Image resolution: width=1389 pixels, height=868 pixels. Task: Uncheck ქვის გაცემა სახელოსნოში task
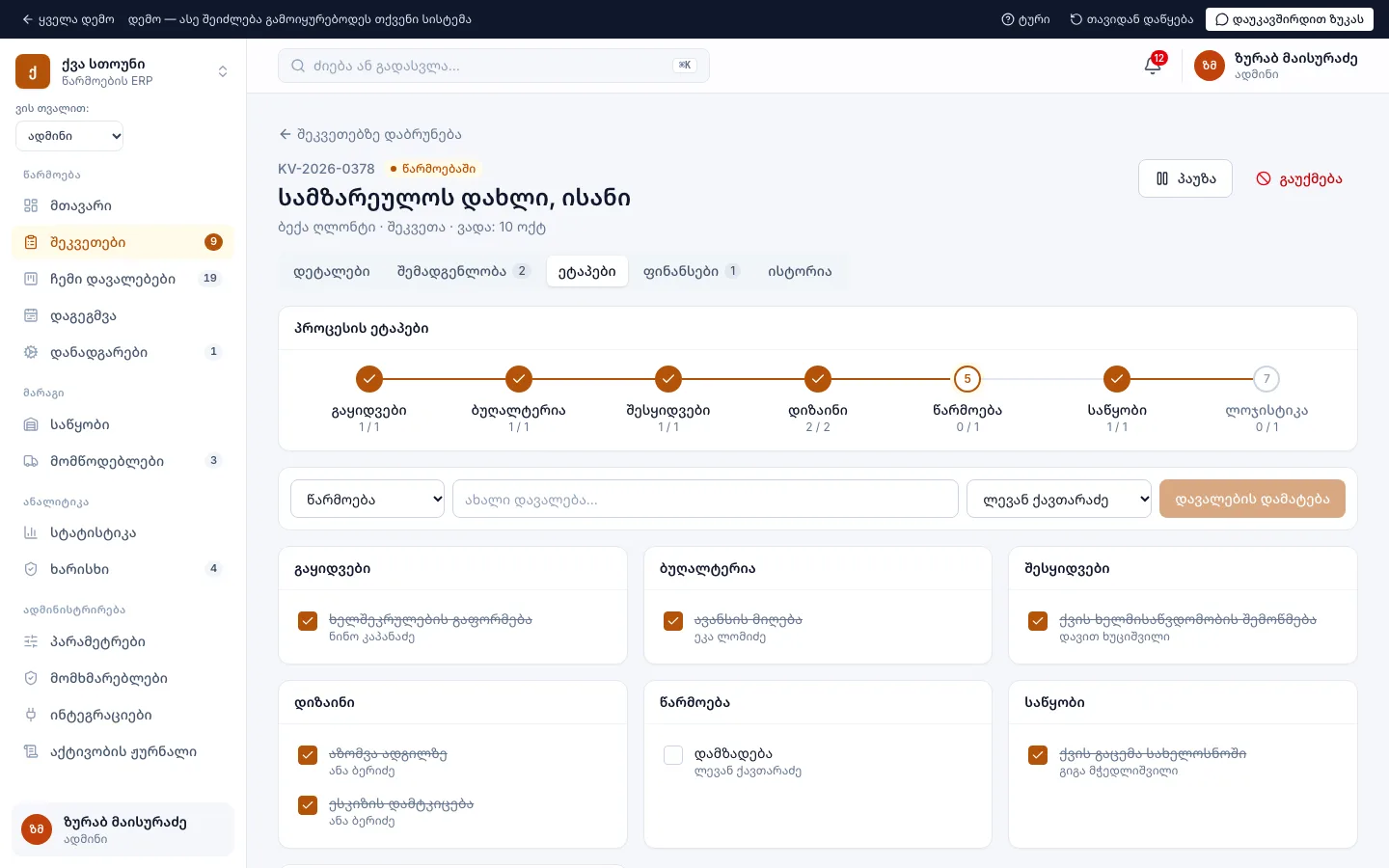tap(1038, 755)
